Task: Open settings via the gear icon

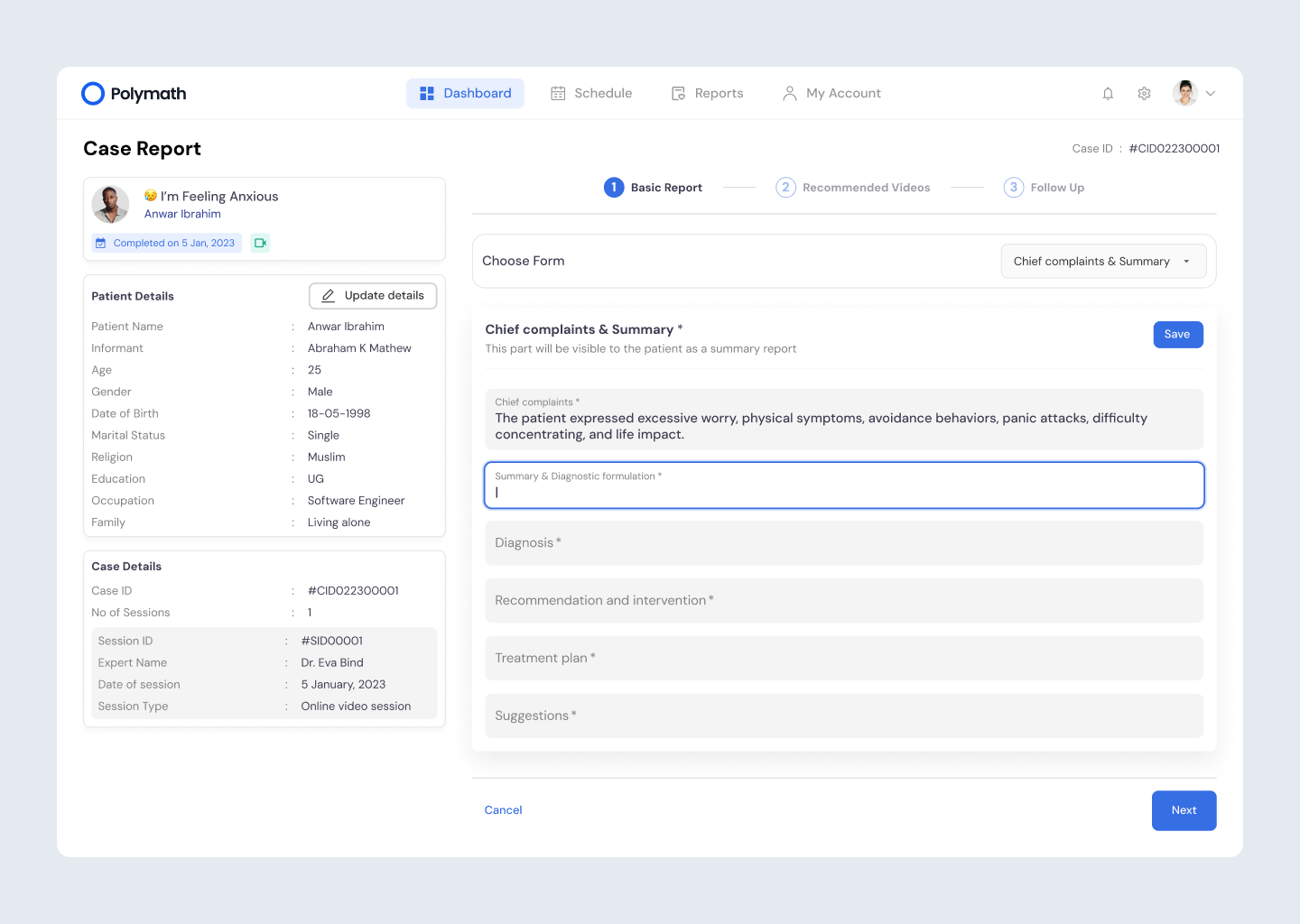Action: [1144, 94]
